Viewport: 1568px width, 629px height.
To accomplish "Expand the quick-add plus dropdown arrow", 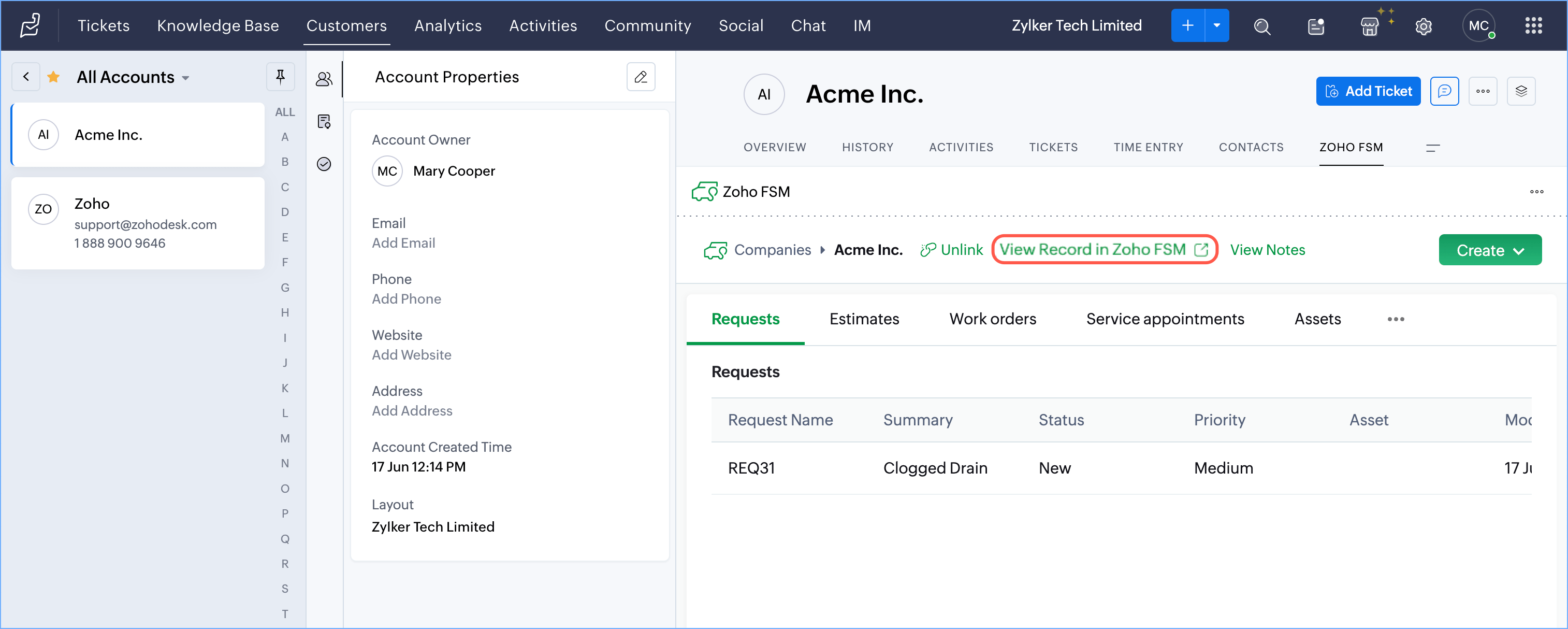I will (1216, 25).
